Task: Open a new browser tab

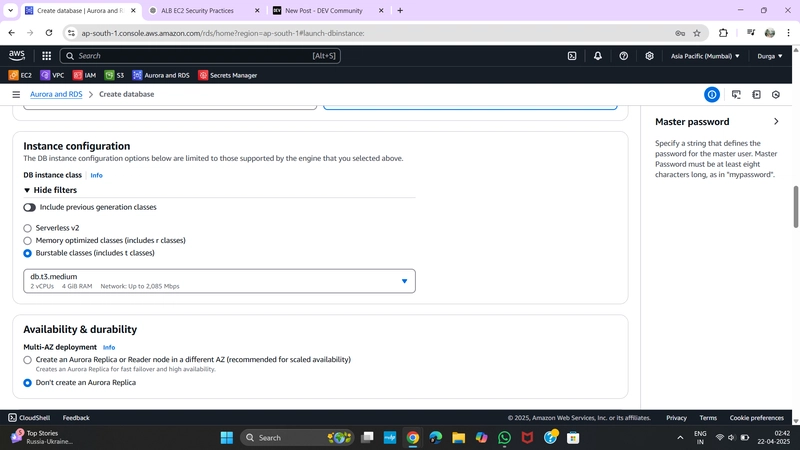Action: [400, 10]
